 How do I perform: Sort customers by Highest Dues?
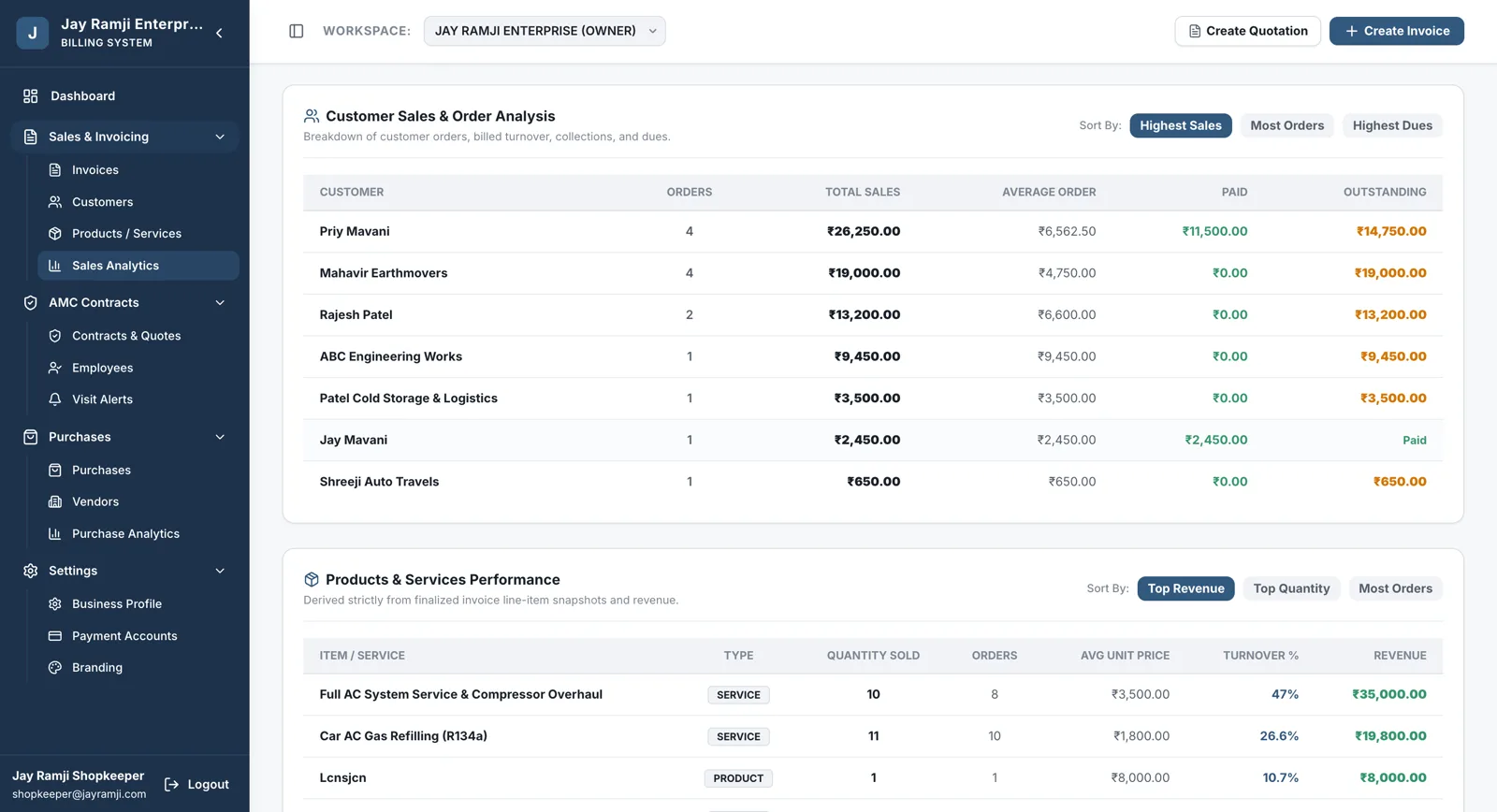pos(1392,125)
